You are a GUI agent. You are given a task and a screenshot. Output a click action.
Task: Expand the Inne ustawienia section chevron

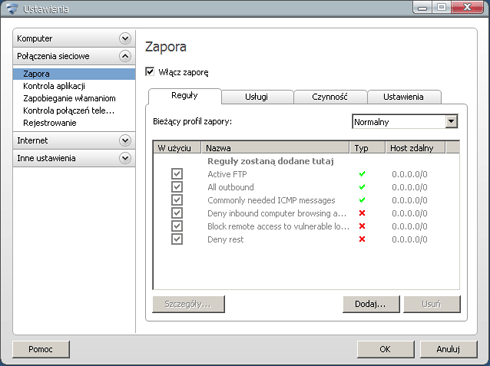[x=125, y=158]
